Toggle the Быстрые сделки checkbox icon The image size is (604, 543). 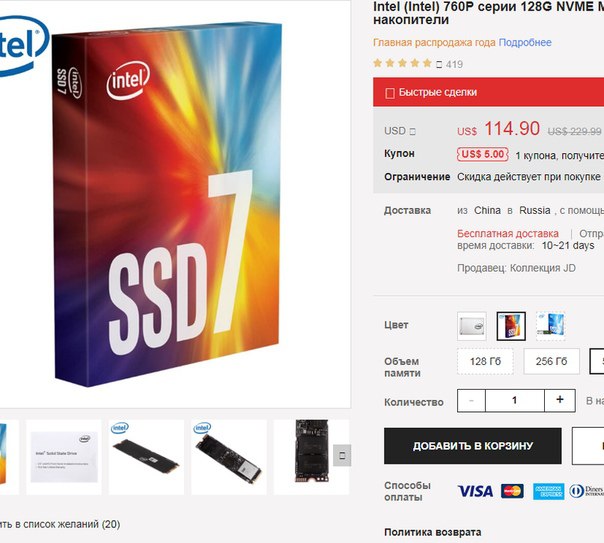pos(390,93)
